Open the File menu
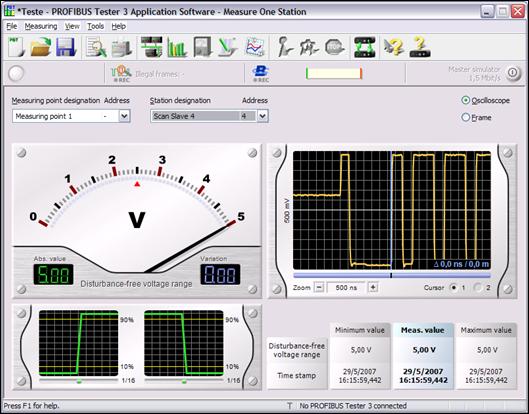Screen dimensions: 529x414 (x=11, y=26)
